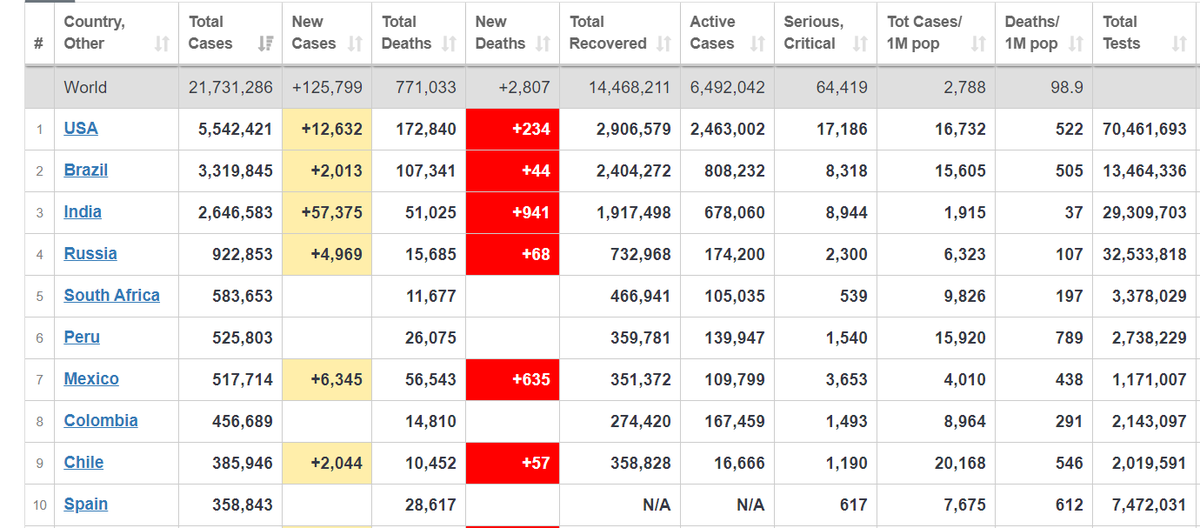The height and width of the screenshot is (528, 1200).
Task: Click the 'Total Recovered' header label
Action: click(x=608, y=33)
